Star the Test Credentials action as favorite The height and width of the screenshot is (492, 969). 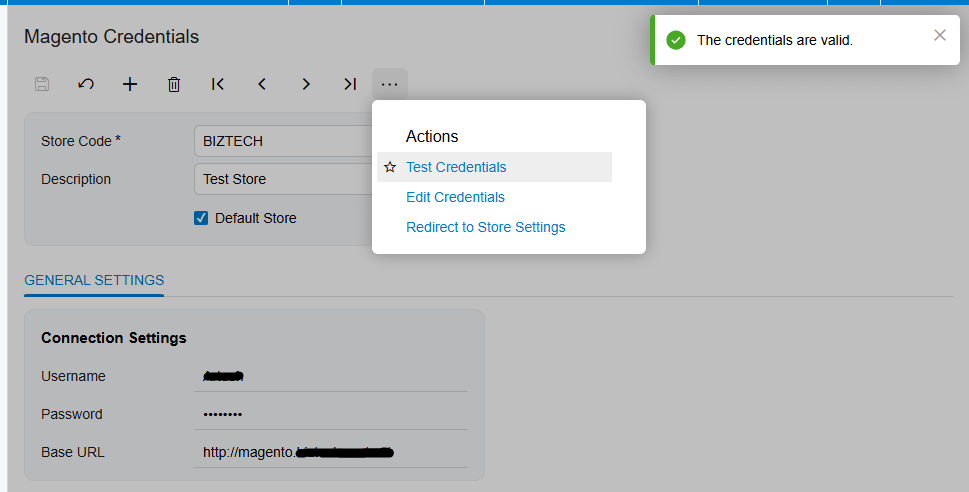tap(390, 168)
